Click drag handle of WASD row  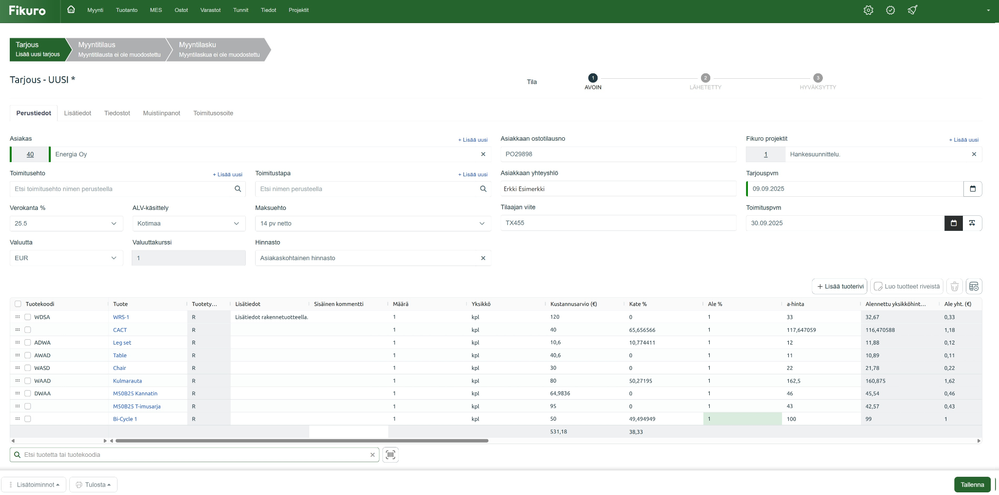(x=18, y=368)
